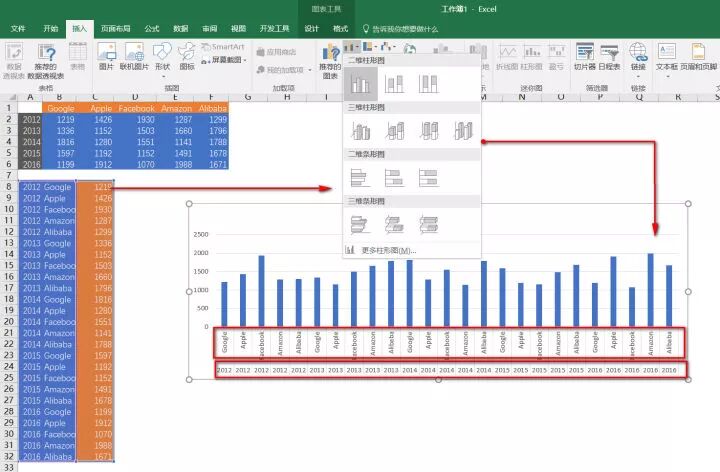Select the 2-D 100% stacked column chart
720x472 pixels.
(x=428, y=84)
